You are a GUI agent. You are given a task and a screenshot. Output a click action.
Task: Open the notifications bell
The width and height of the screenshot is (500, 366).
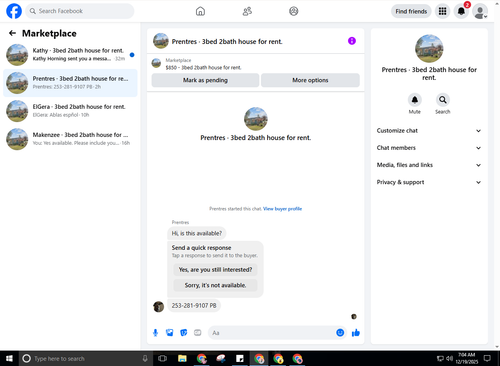click(x=461, y=11)
